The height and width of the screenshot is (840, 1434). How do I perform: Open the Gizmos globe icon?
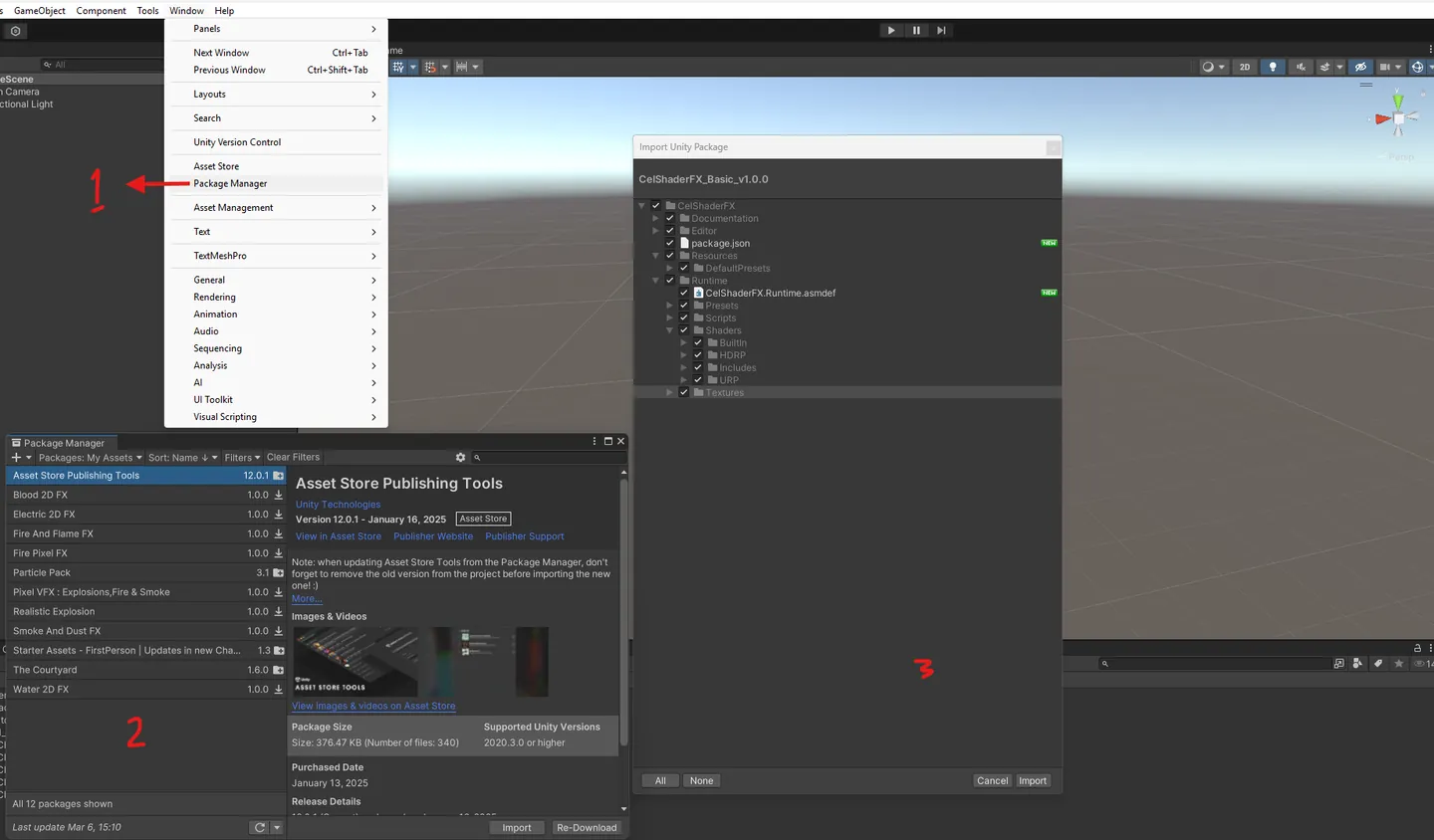1418,67
